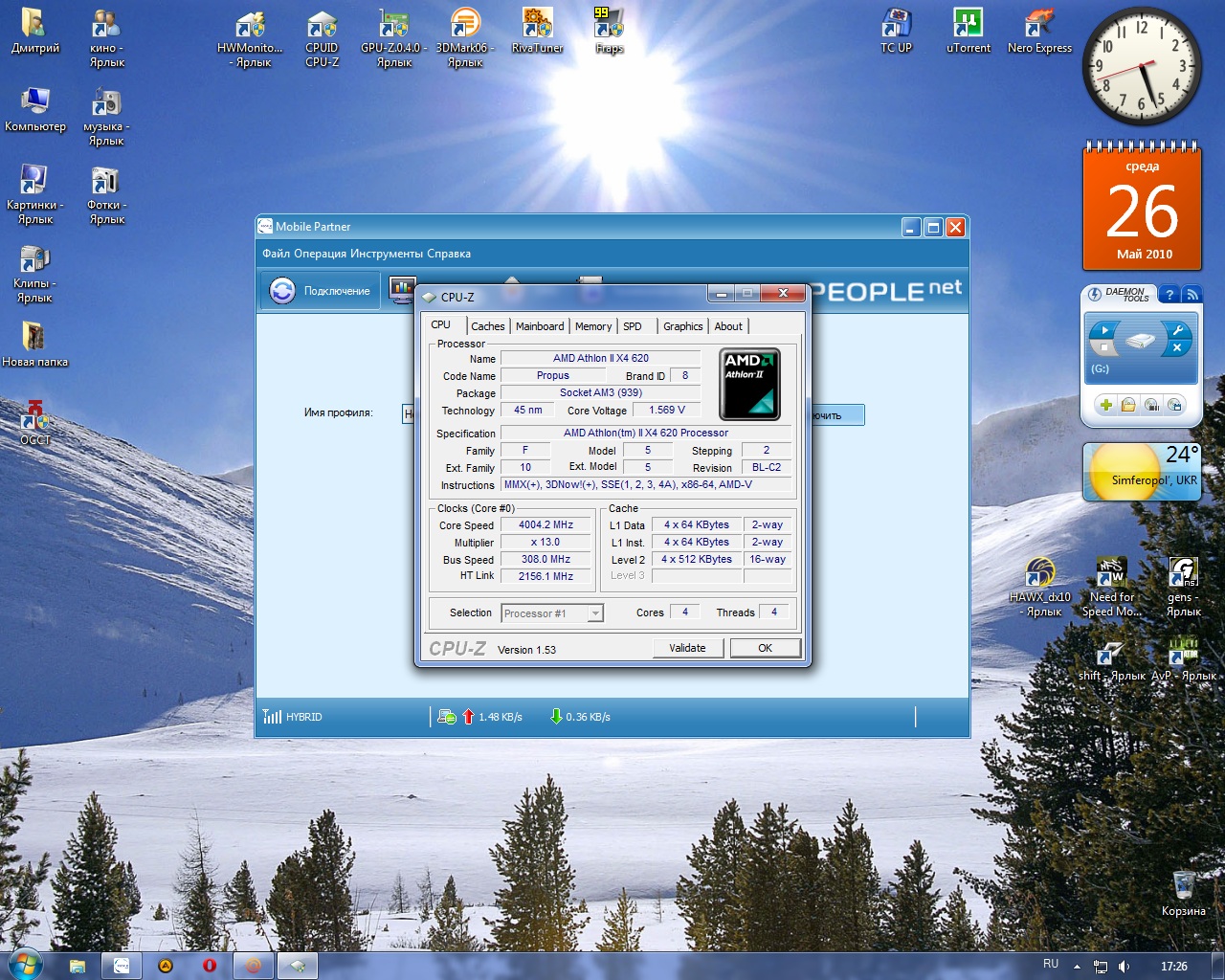Launch the Nero Express desktop icon
The width and height of the screenshot is (1225, 980).
1039,31
